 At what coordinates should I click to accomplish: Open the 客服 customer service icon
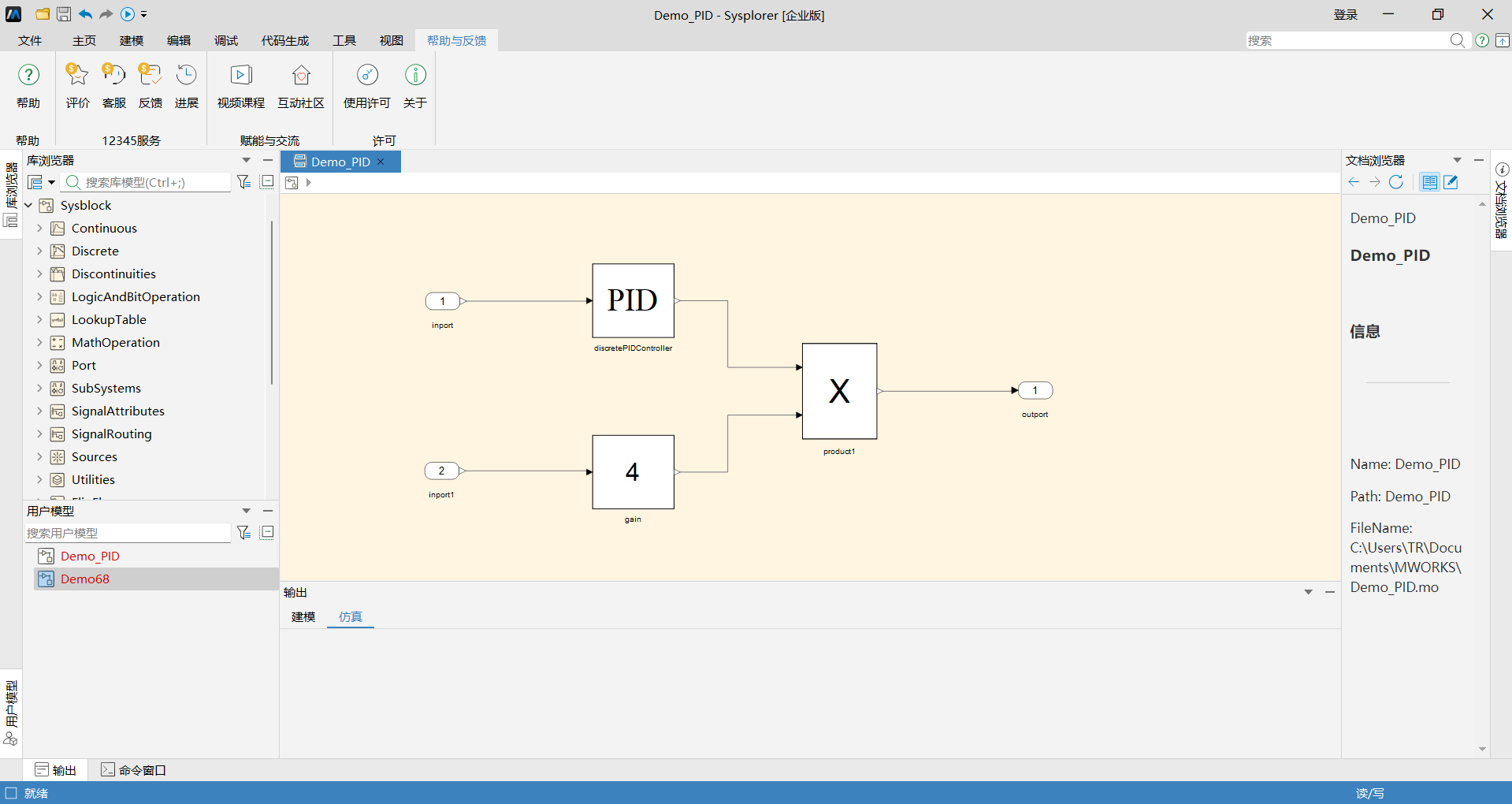[x=113, y=75]
